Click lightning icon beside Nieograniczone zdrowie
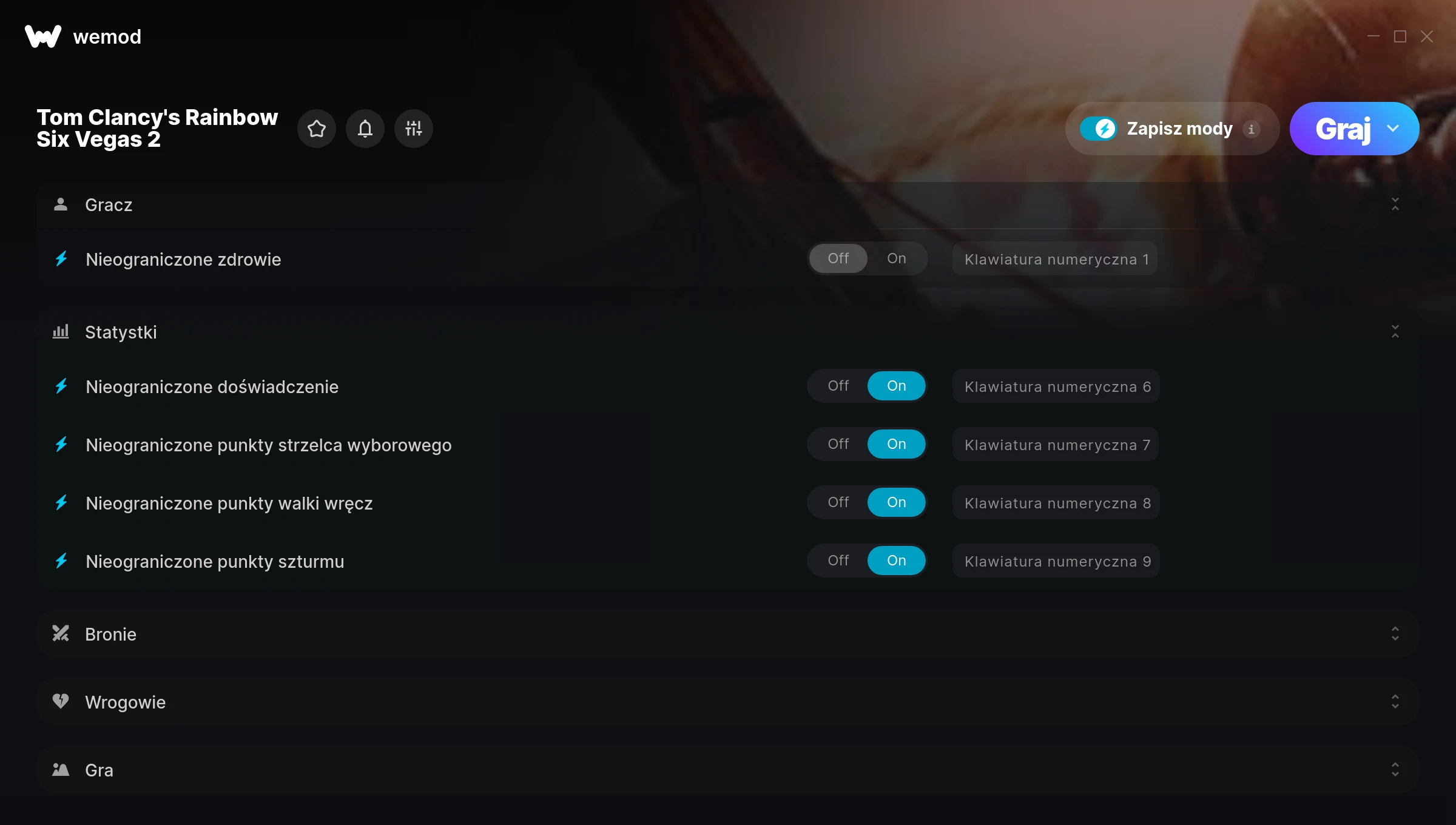This screenshot has width=1456, height=825. click(x=61, y=259)
